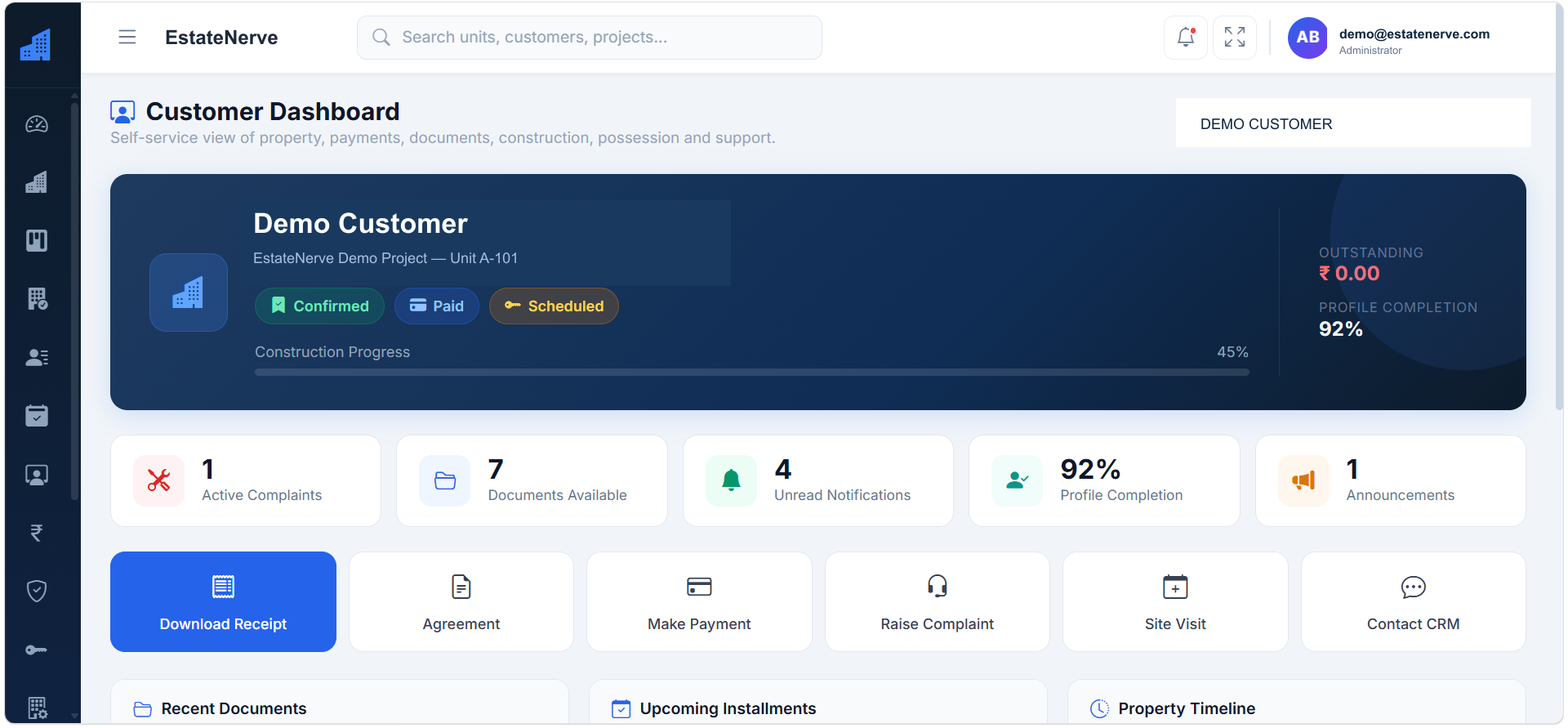Open the customer portal sidebar icon
Image resolution: width=1568 pixels, height=728 pixels.
37,475
